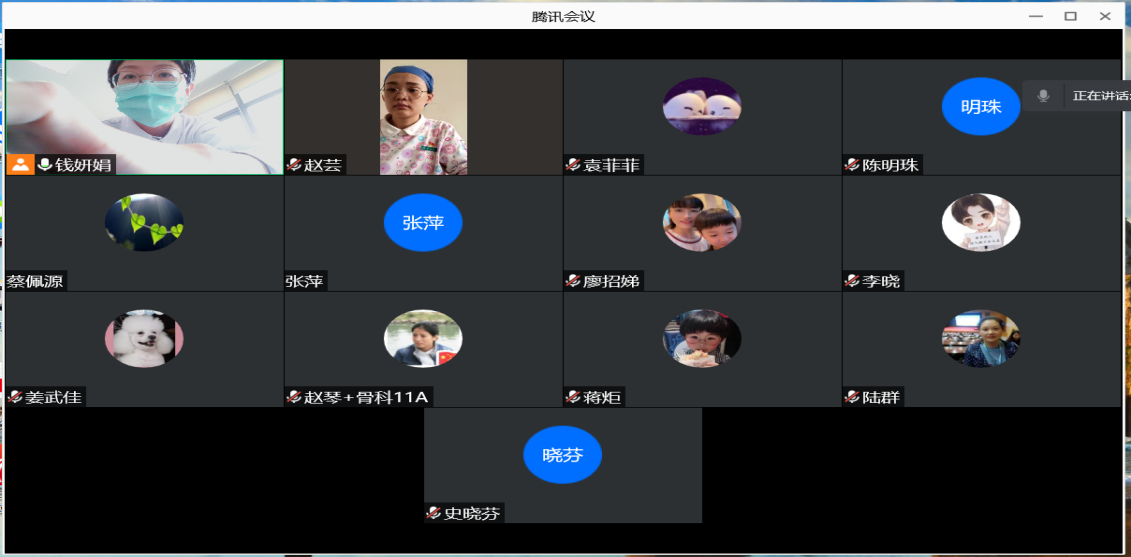
Task: Open 赵芸's camera video feed
Action: [423, 116]
